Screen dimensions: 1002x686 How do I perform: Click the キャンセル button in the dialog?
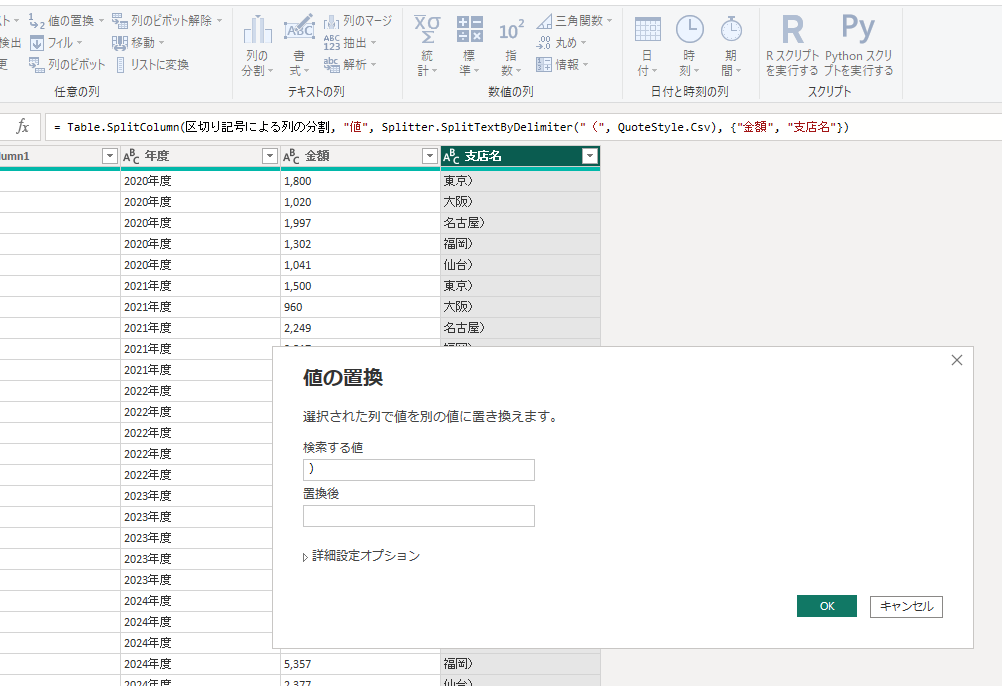point(906,606)
